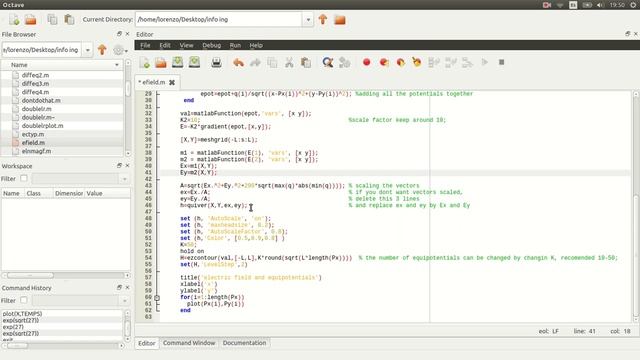Click the Paste icon in the main toolbar

(x=69, y=19)
